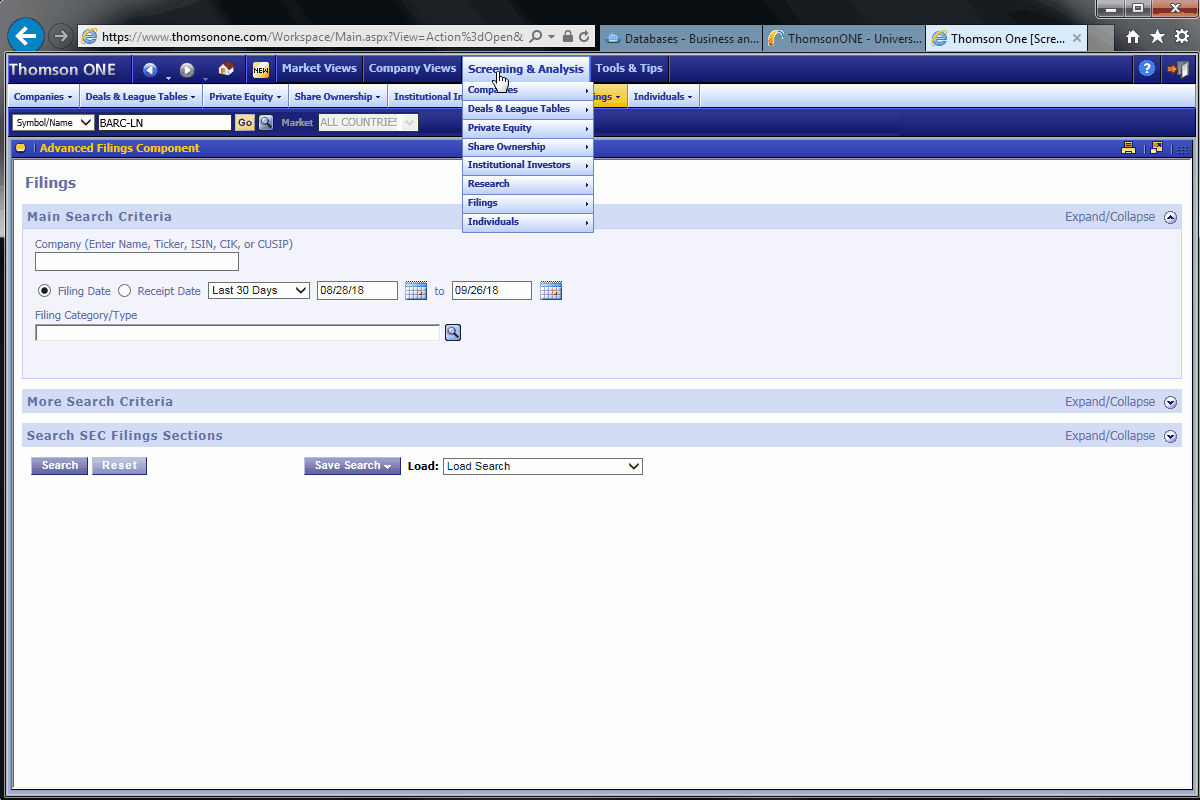Click the logout door icon
The image size is (1200, 800).
[1177, 69]
